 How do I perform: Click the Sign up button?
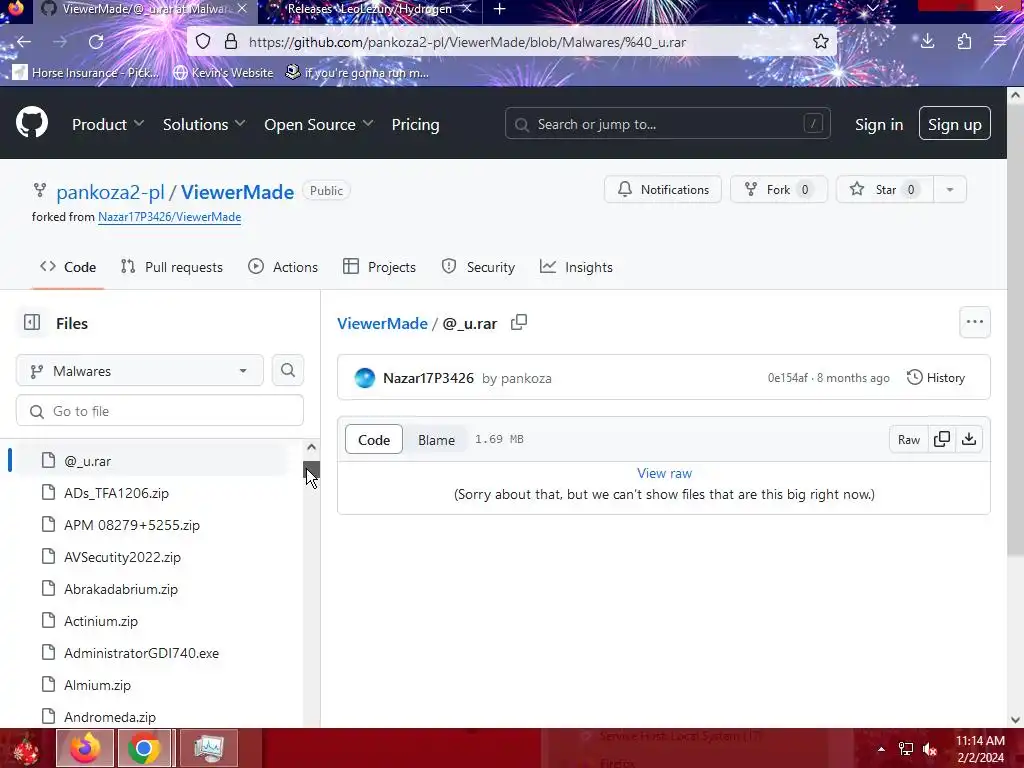[954, 123]
